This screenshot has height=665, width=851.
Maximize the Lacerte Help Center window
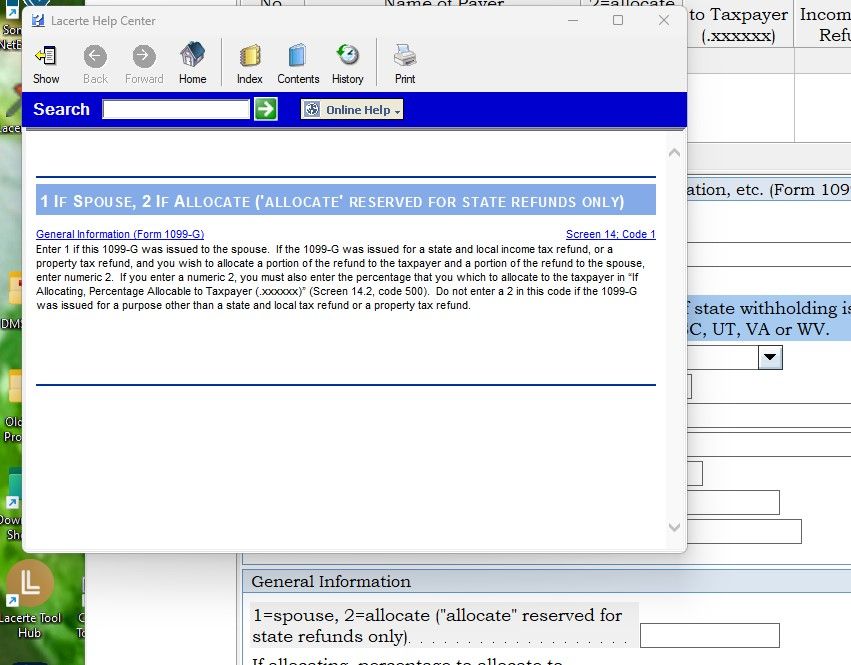(x=618, y=20)
